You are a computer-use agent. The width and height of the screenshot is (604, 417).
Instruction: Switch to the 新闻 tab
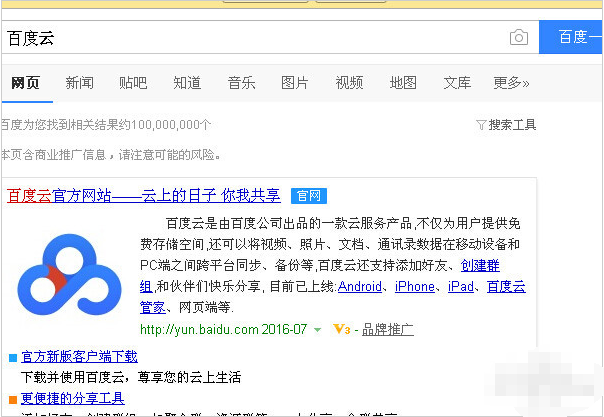pyautogui.click(x=79, y=82)
